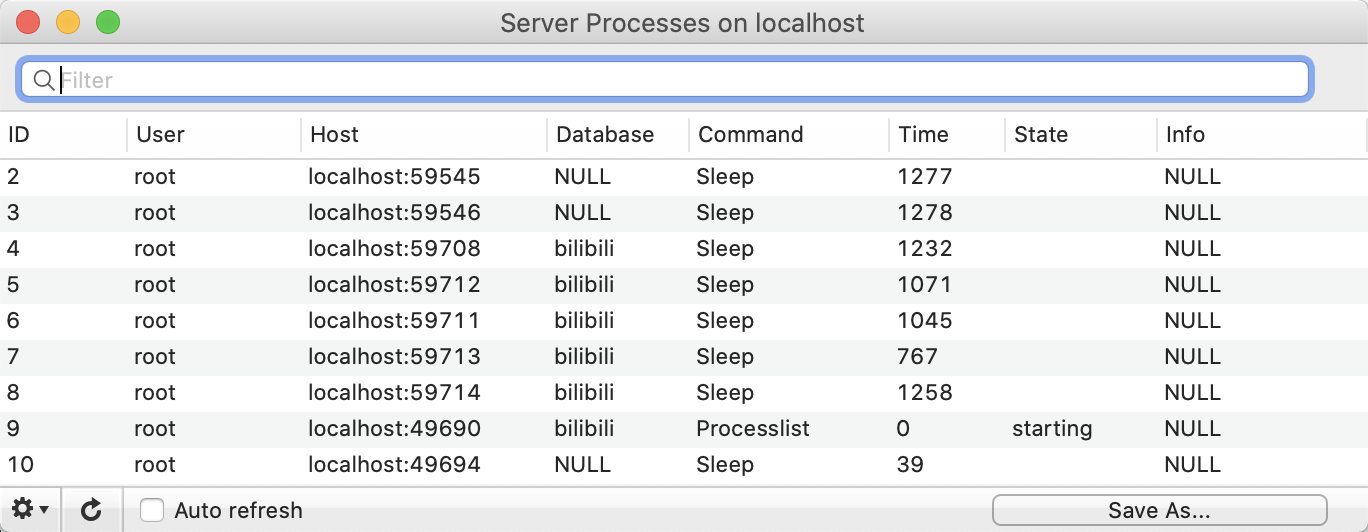Enable the Auto refresh checkbox

152,510
